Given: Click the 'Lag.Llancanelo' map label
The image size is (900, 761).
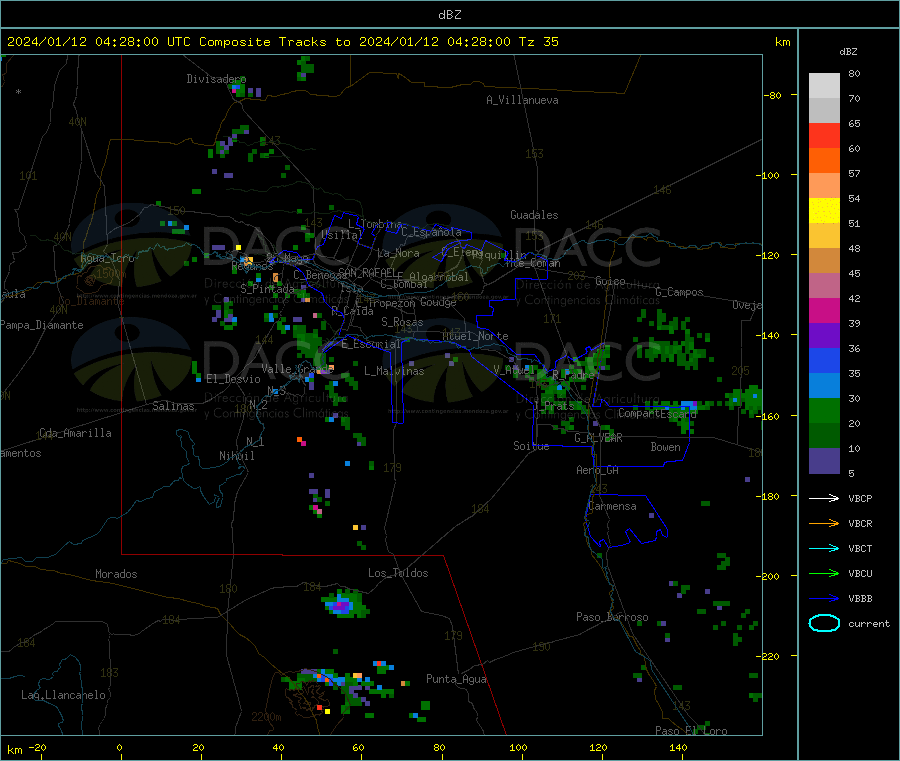Looking at the screenshot, I should click(63, 695).
